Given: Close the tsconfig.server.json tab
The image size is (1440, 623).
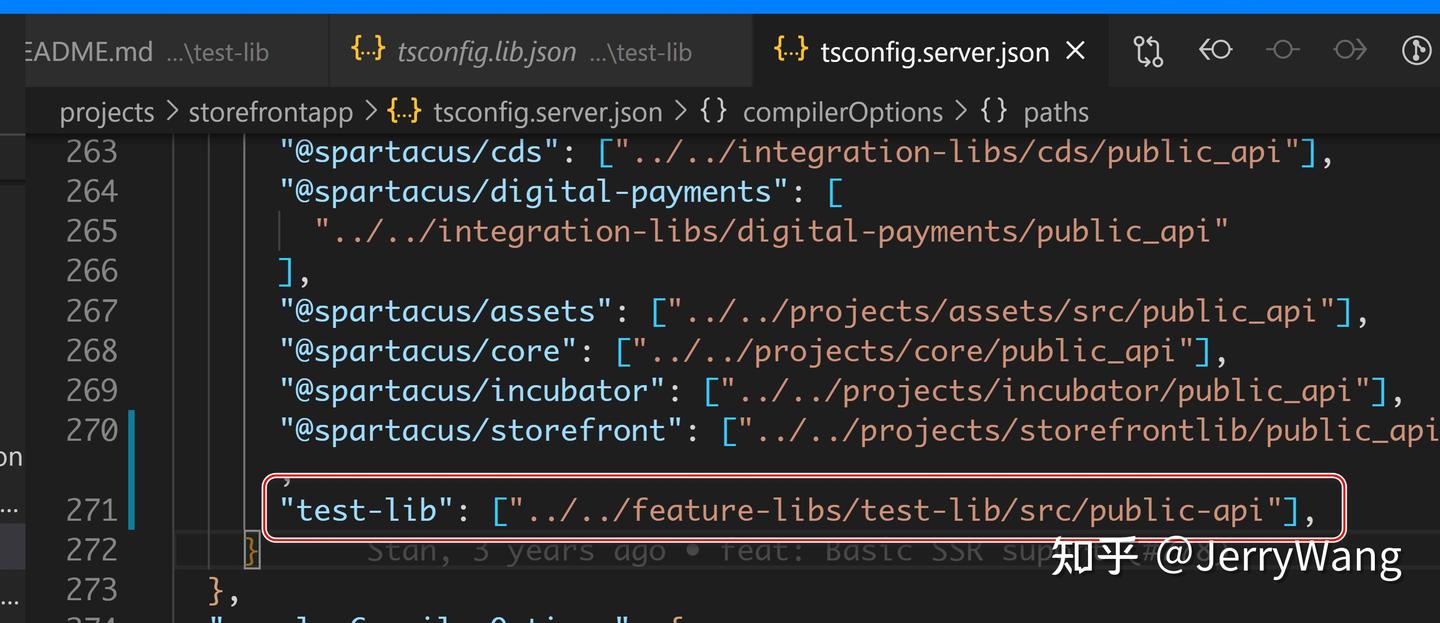Looking at the screenshot, I should coord(1076,50).
